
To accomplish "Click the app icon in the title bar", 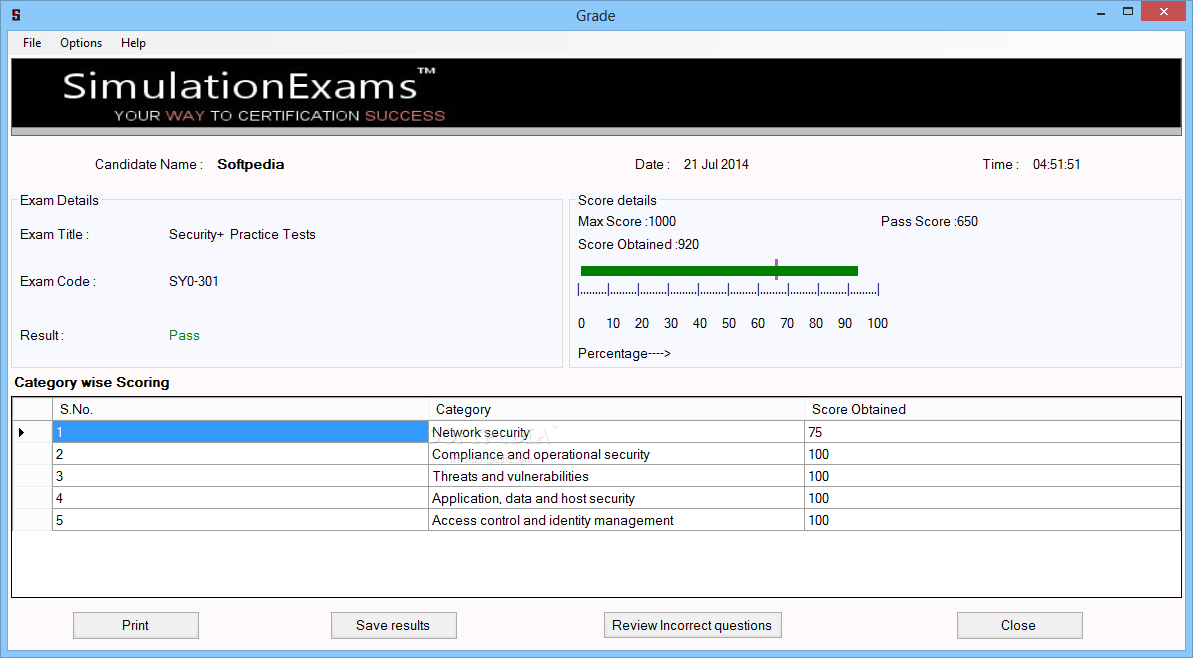I will (16, 15).
